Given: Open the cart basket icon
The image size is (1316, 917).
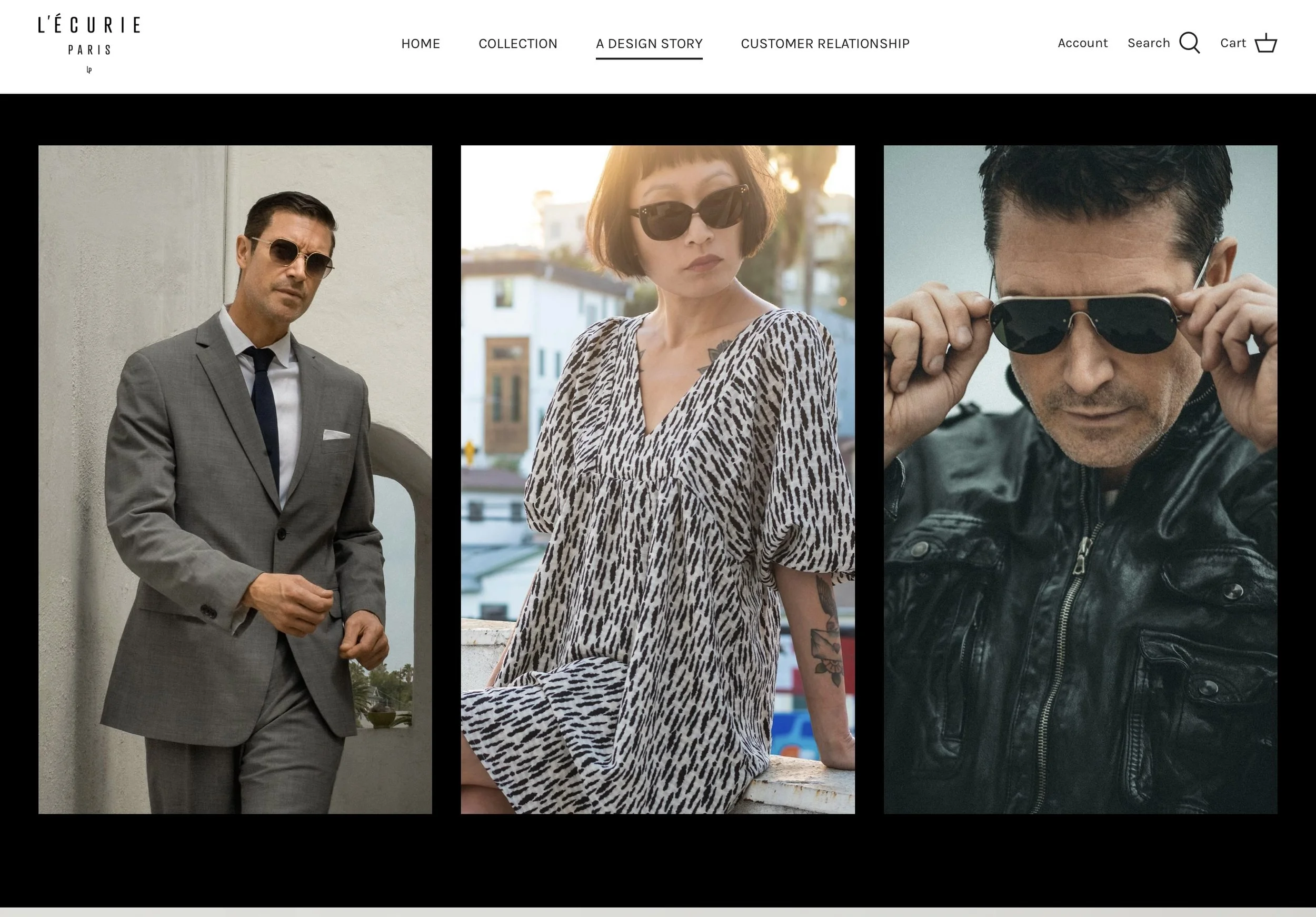Looking at the screenshot, I should [1265, 44].
